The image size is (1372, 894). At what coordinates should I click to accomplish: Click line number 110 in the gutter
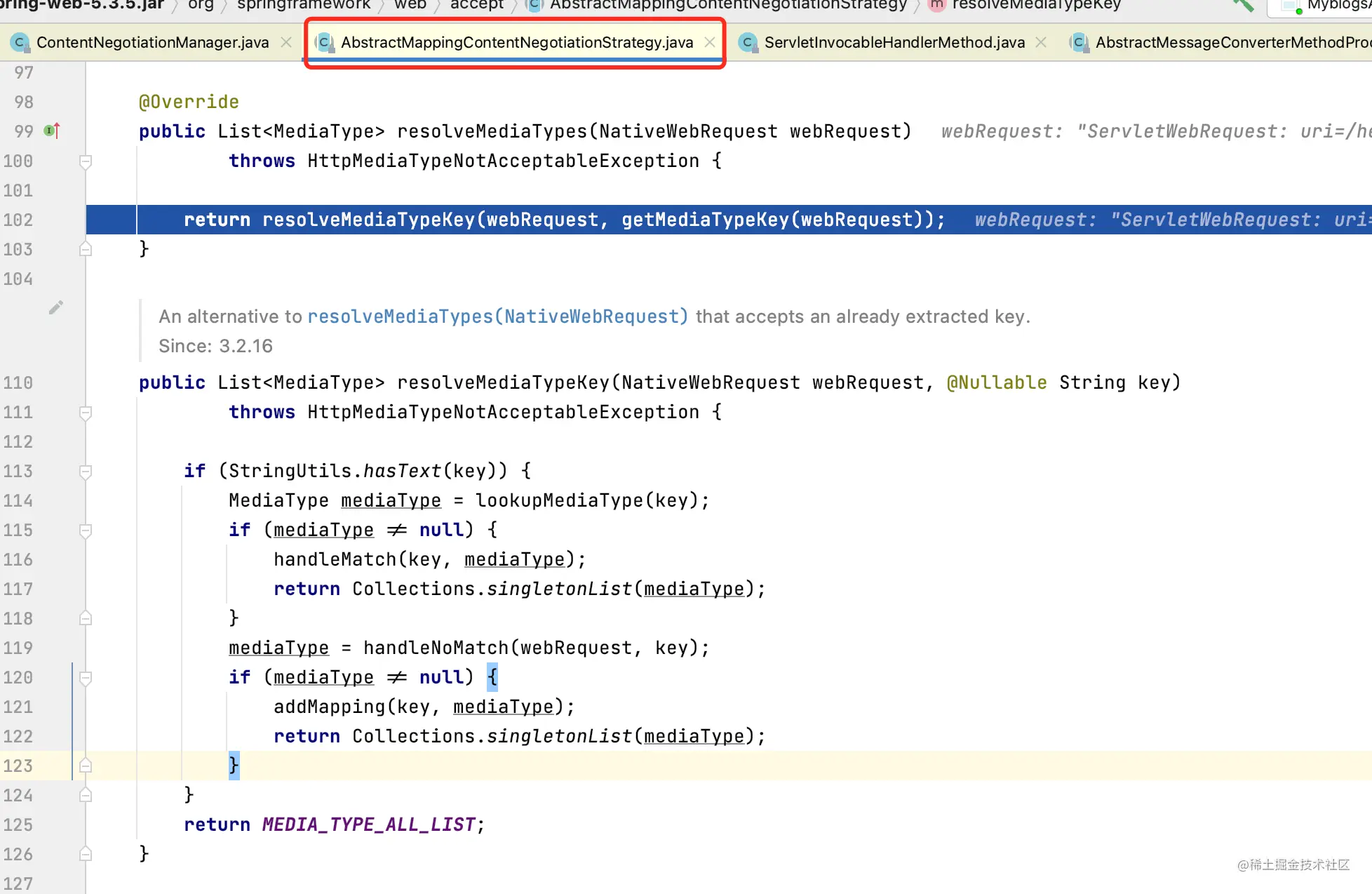(x=18, y=382)
